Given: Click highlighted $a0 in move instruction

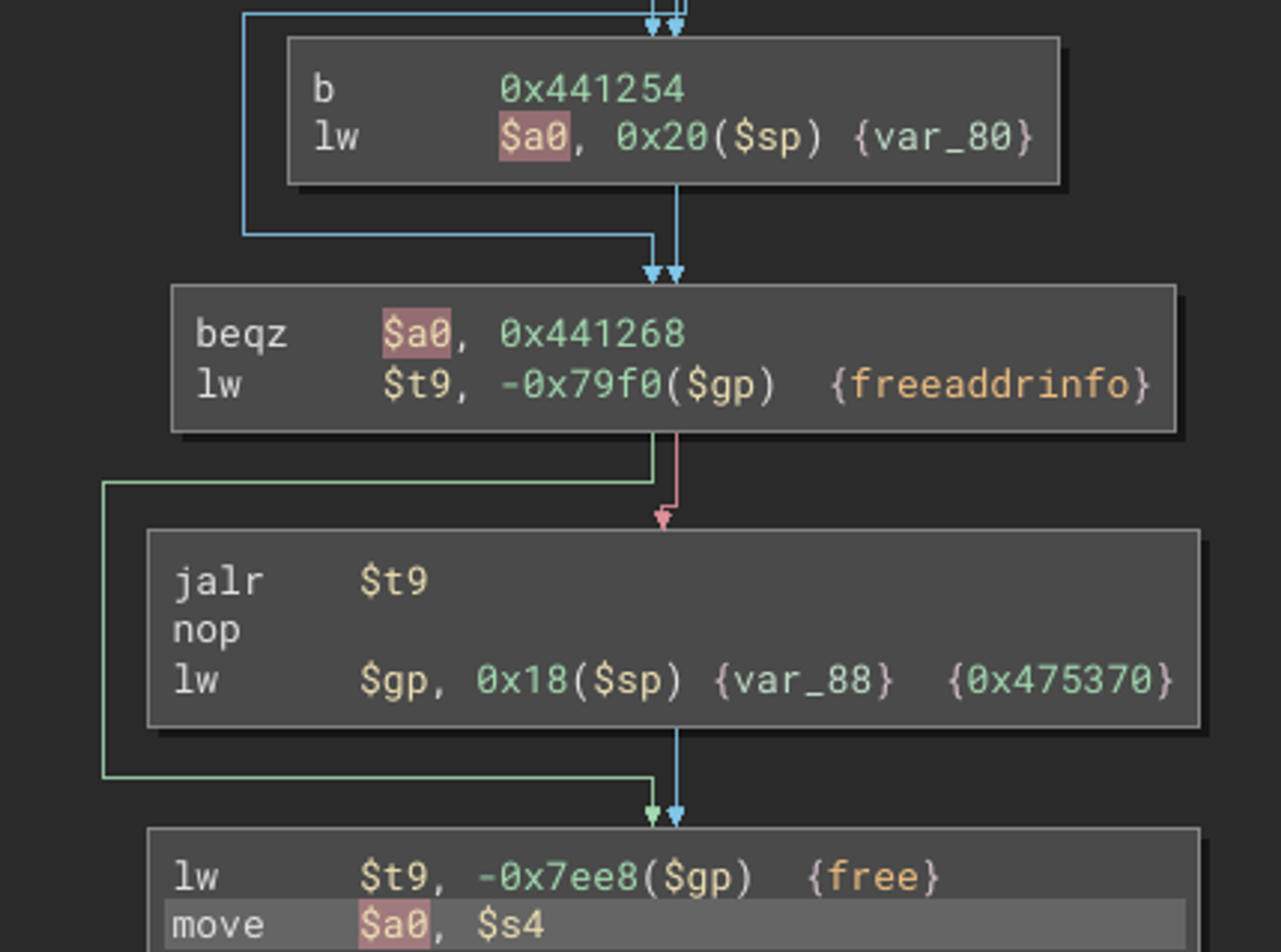Looking at the screenshot, I should [x=393, y=925].
